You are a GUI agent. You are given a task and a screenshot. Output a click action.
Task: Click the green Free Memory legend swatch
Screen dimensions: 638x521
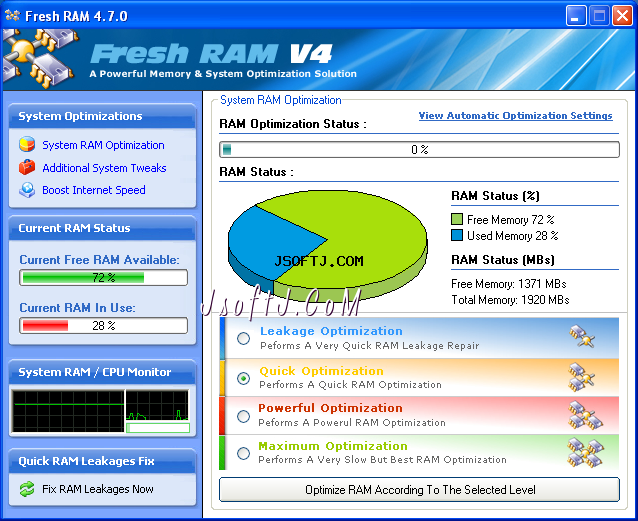click(x=457, y=219)
